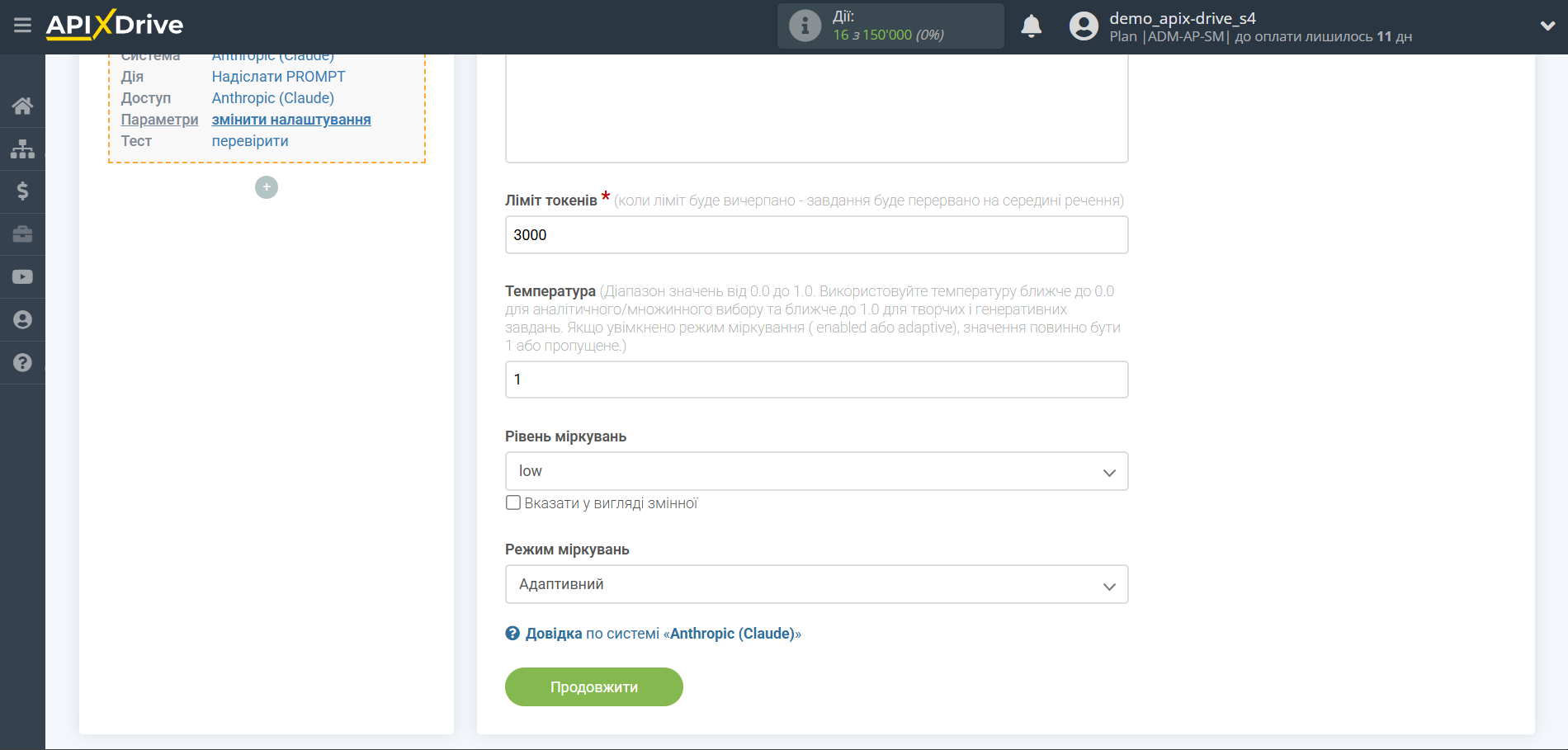Screen dimensions: 1568x750
Task: Open the 'Рівень міркувань' dropdown
Action: 816,471
